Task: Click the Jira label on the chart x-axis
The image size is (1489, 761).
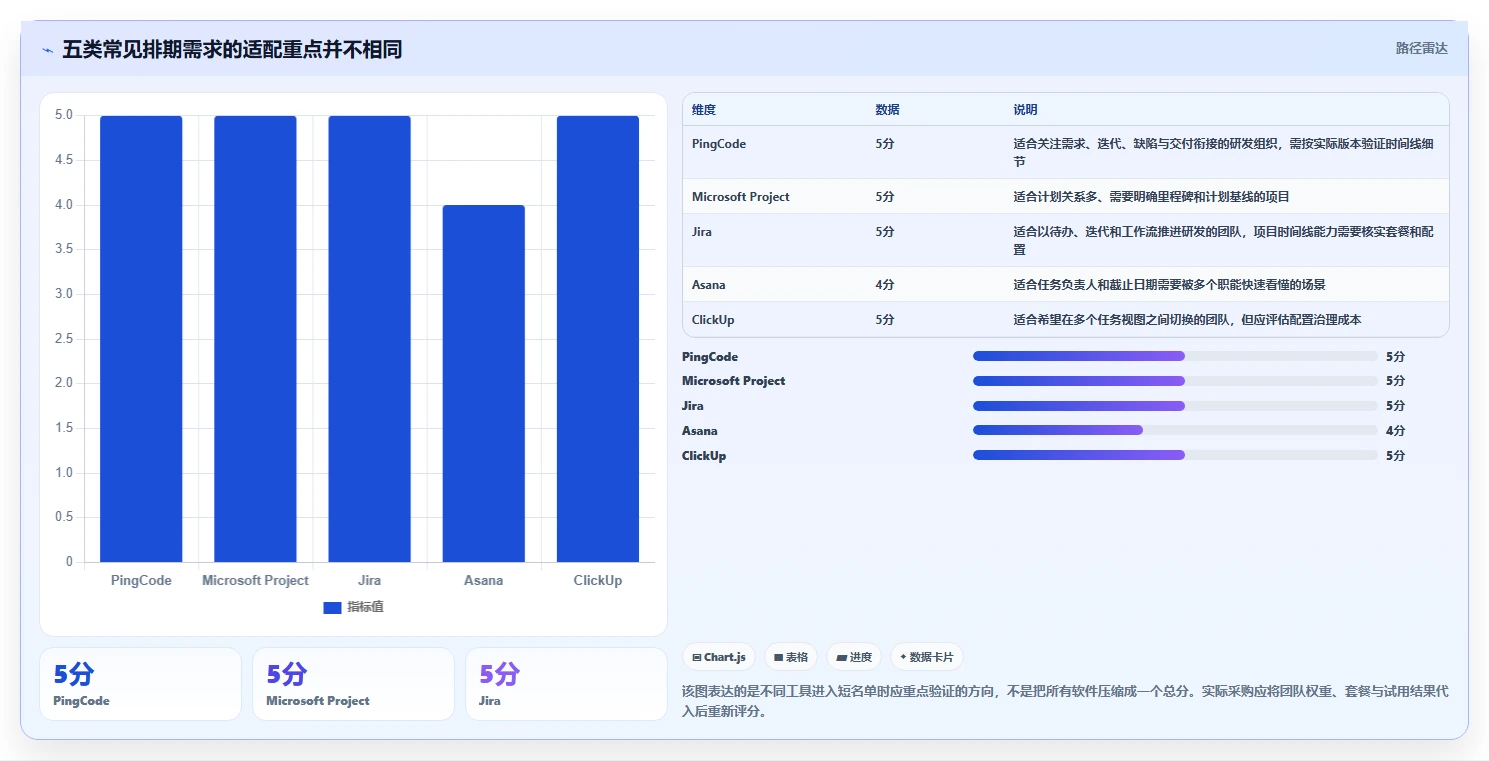Action: [369, 581]
